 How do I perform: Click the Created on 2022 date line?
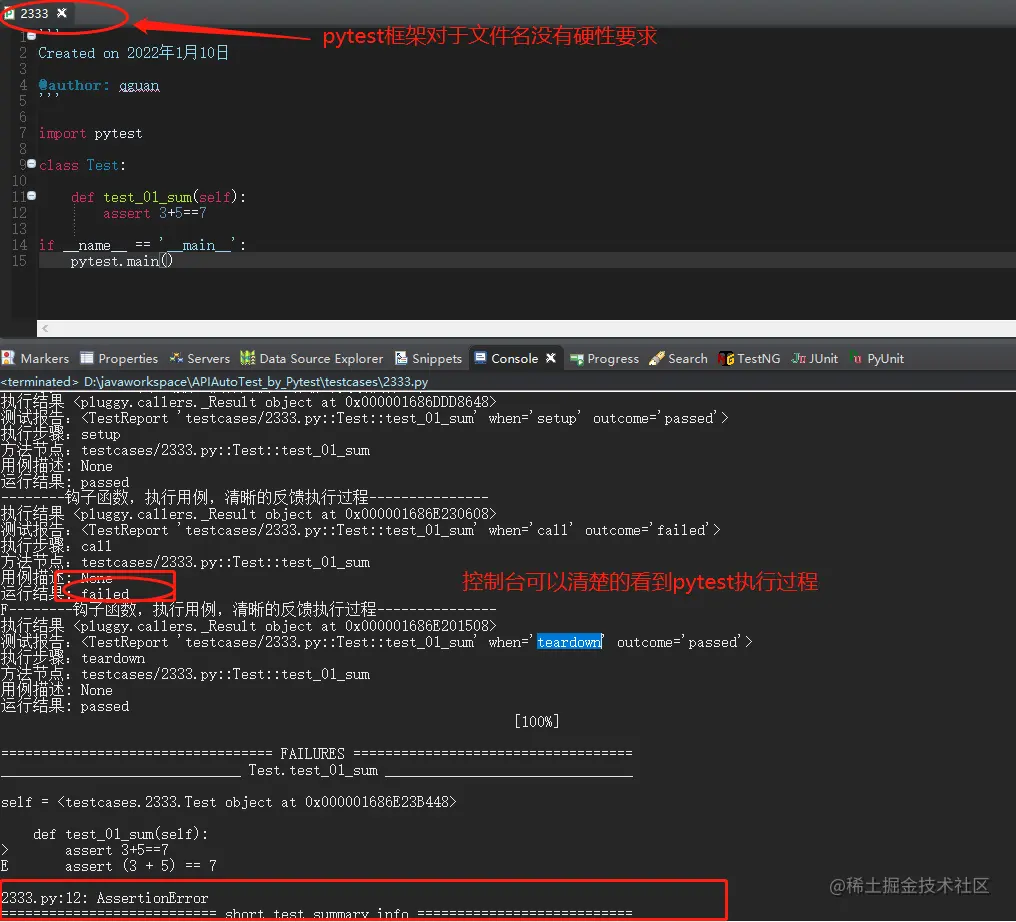click(133, 53)
